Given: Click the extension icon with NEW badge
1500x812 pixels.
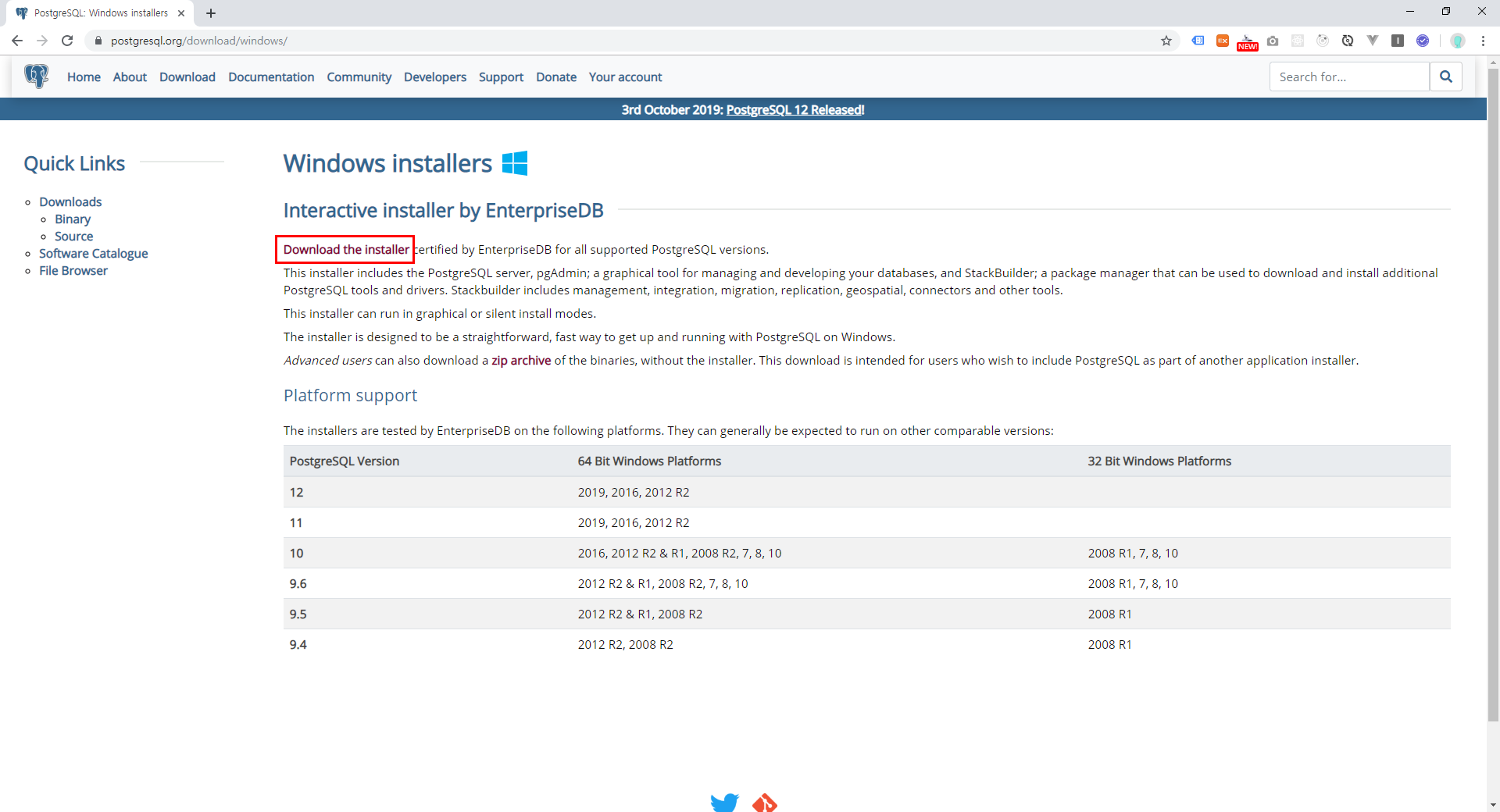Looking at the screenshot, I should pyautogui.click(x=1248, y=41).
